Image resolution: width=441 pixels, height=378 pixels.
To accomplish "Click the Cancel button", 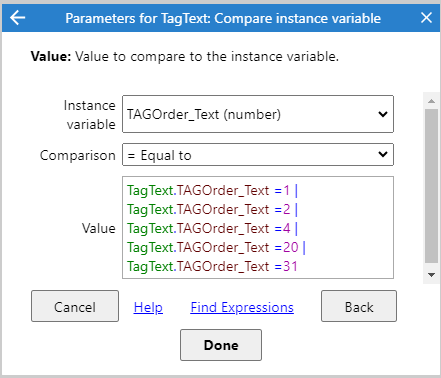I will pyautogui.click(x=75, y=306).
